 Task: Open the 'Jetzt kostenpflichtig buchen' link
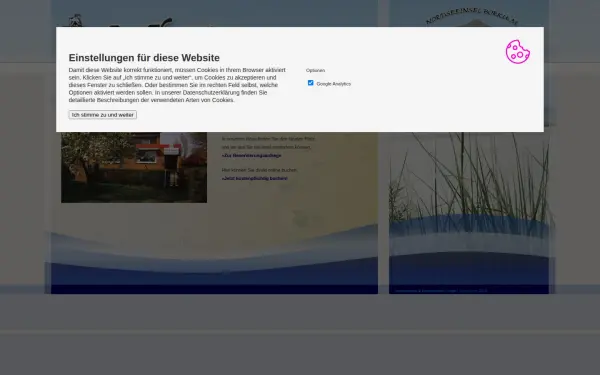(x=254, y=178)
